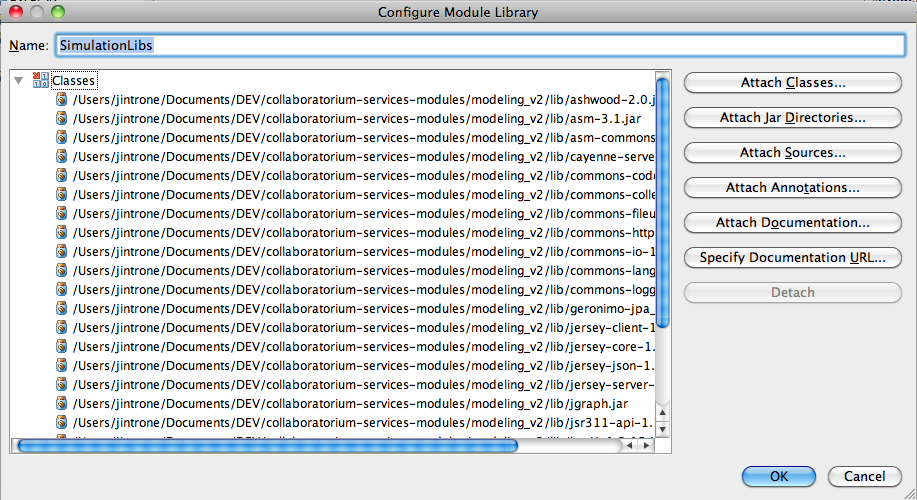Click the vertical scrollbar thumb
This screenshot has height=500, width=917.
[663, 201]
